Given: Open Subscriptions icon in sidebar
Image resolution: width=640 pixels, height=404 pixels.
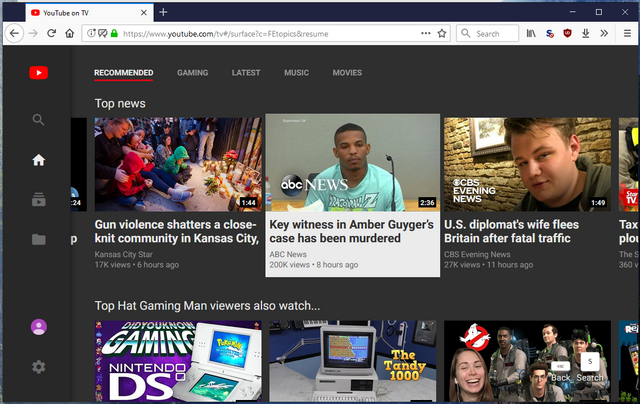Looking at the screenshot, I should [x=39, y=199].
